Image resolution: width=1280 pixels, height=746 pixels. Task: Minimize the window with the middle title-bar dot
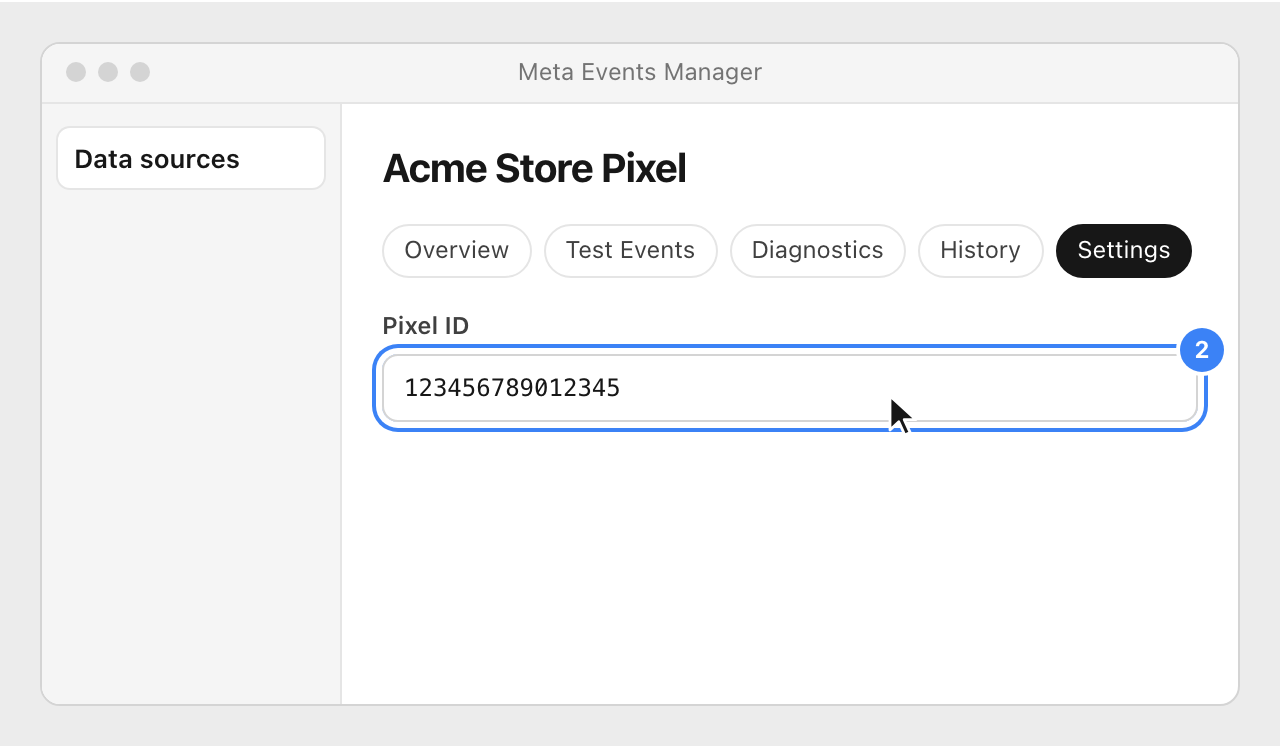(x=108, y=72)
